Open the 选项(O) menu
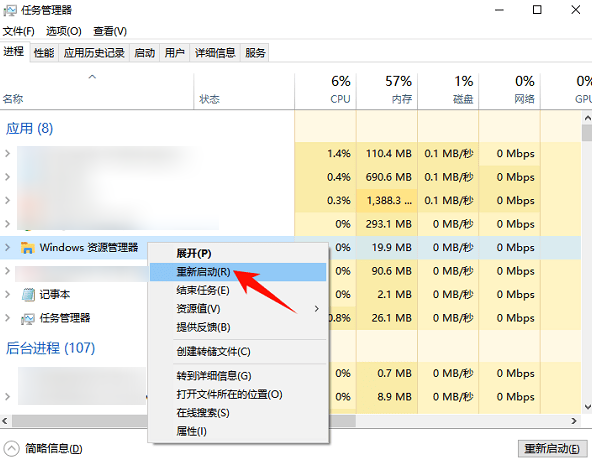The image size is (592, 462). coord(63,31)
